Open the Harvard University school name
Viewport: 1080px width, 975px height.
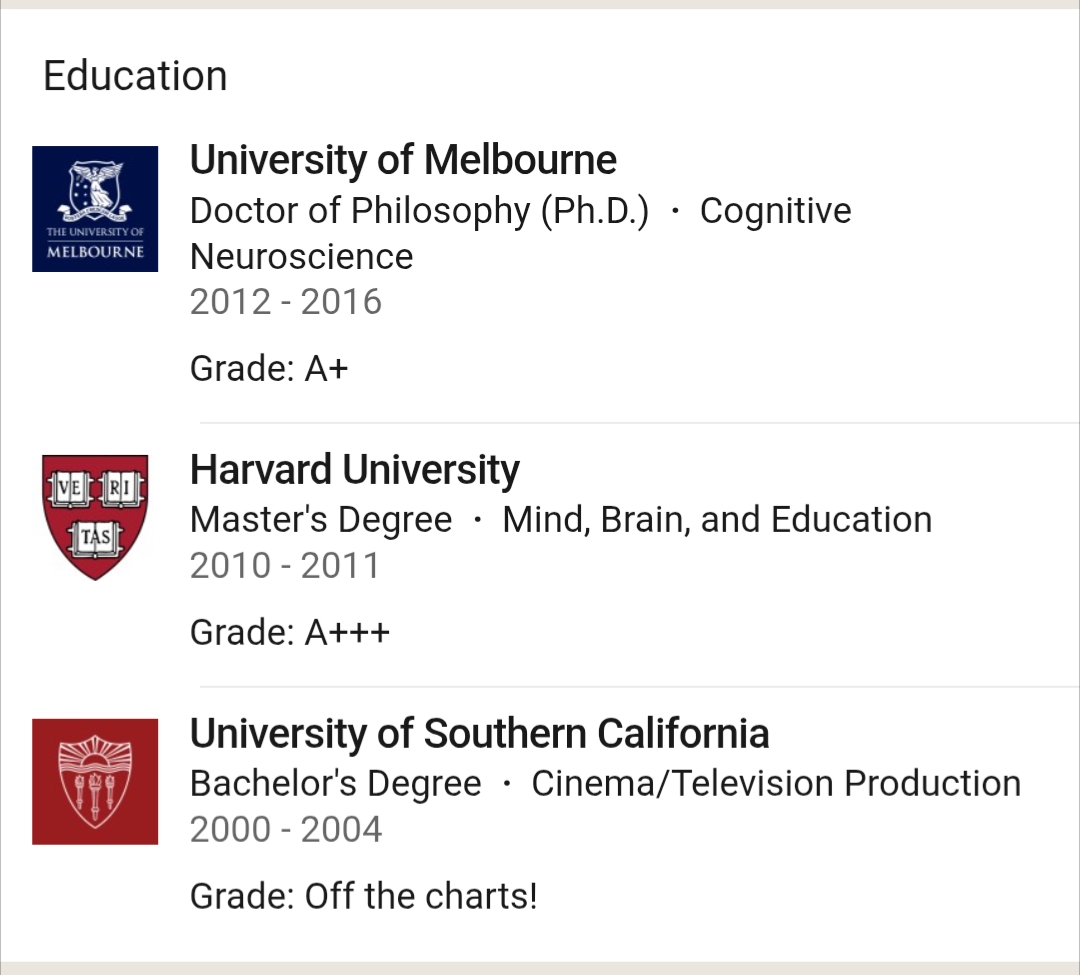(x=355, y=470)
